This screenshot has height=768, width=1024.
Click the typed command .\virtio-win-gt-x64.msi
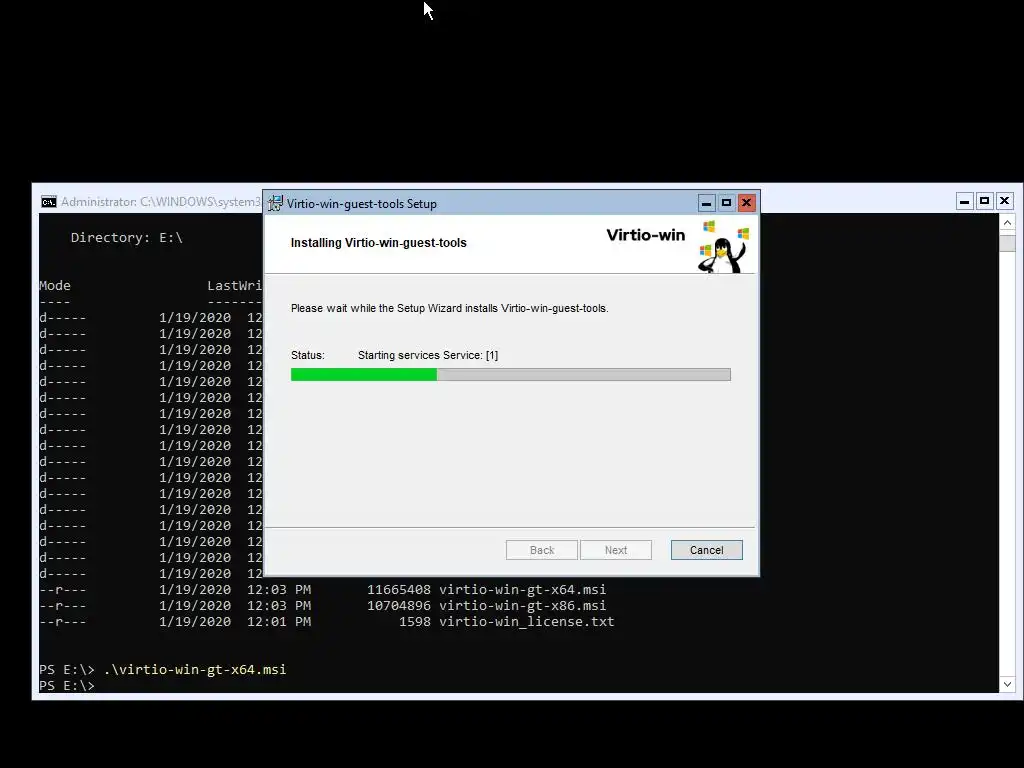pyautogui.click(x=195, y=669)
